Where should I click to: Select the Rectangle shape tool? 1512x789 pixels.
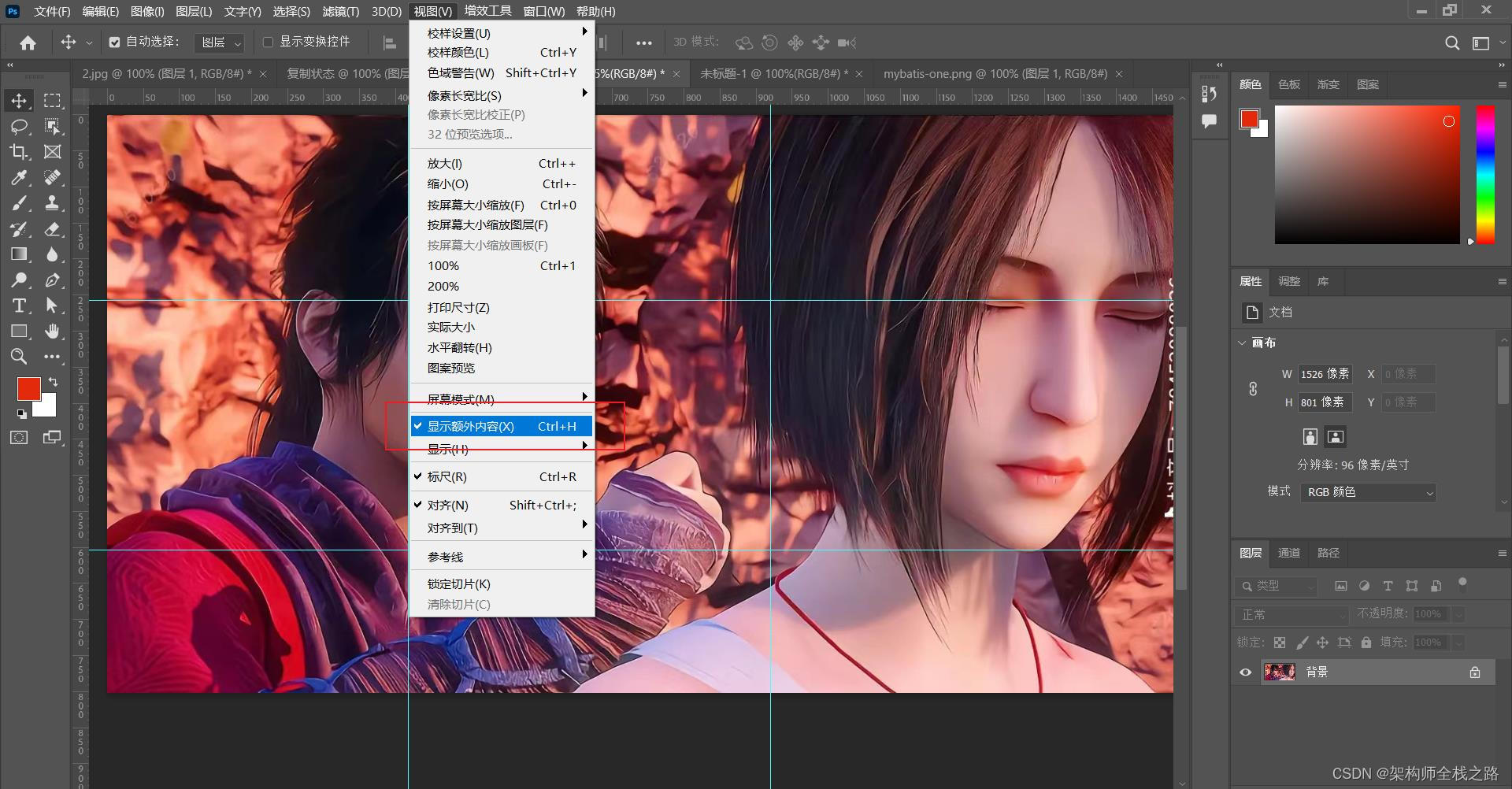coord(19,331)
